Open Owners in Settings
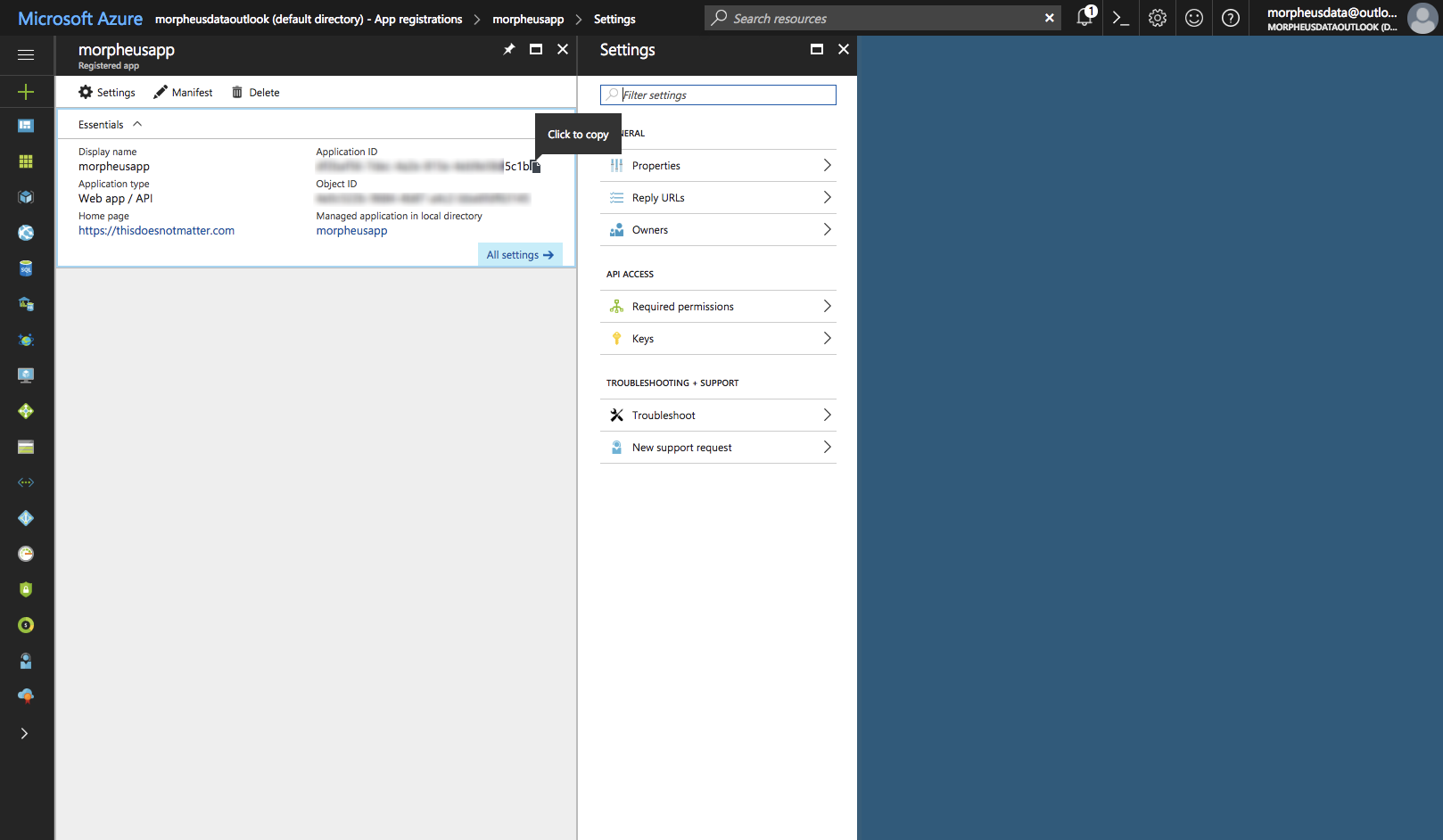 coord(718,229)
